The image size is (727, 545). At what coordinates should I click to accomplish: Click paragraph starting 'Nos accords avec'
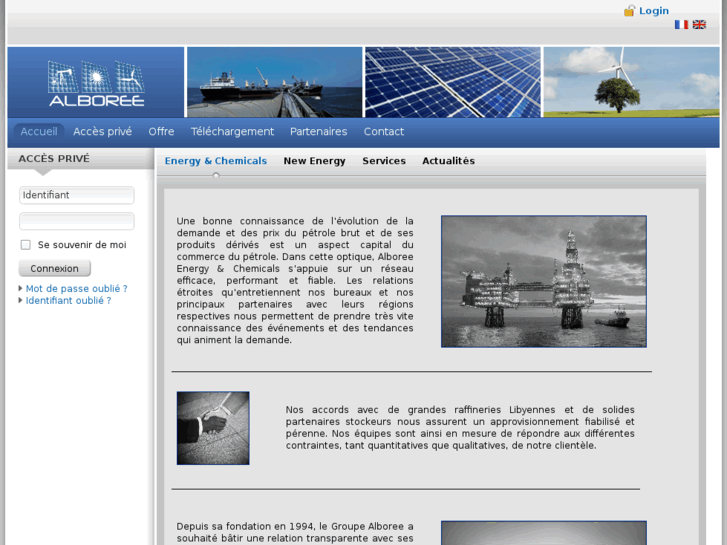(460, 428)
